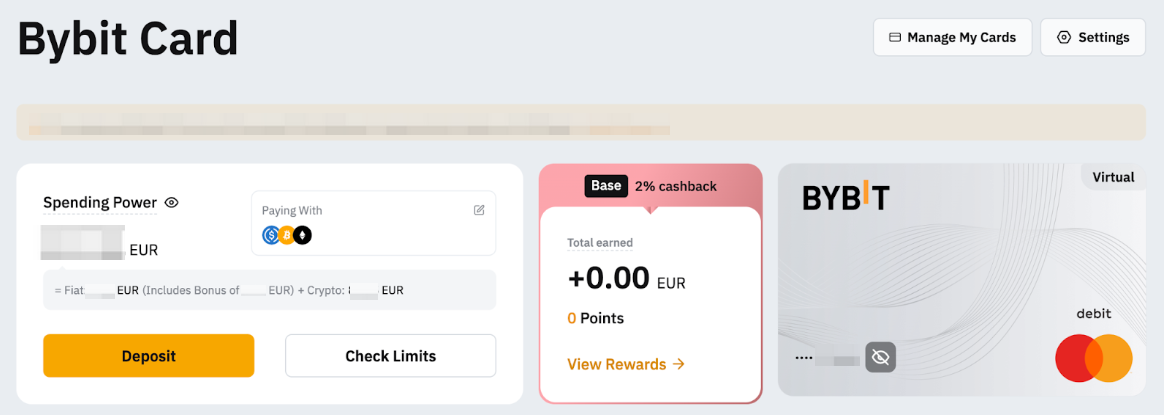The image size is (1164, 415).
Task: Reveal hidden card number with crossed-eye icon
Action: click(880, 357)
